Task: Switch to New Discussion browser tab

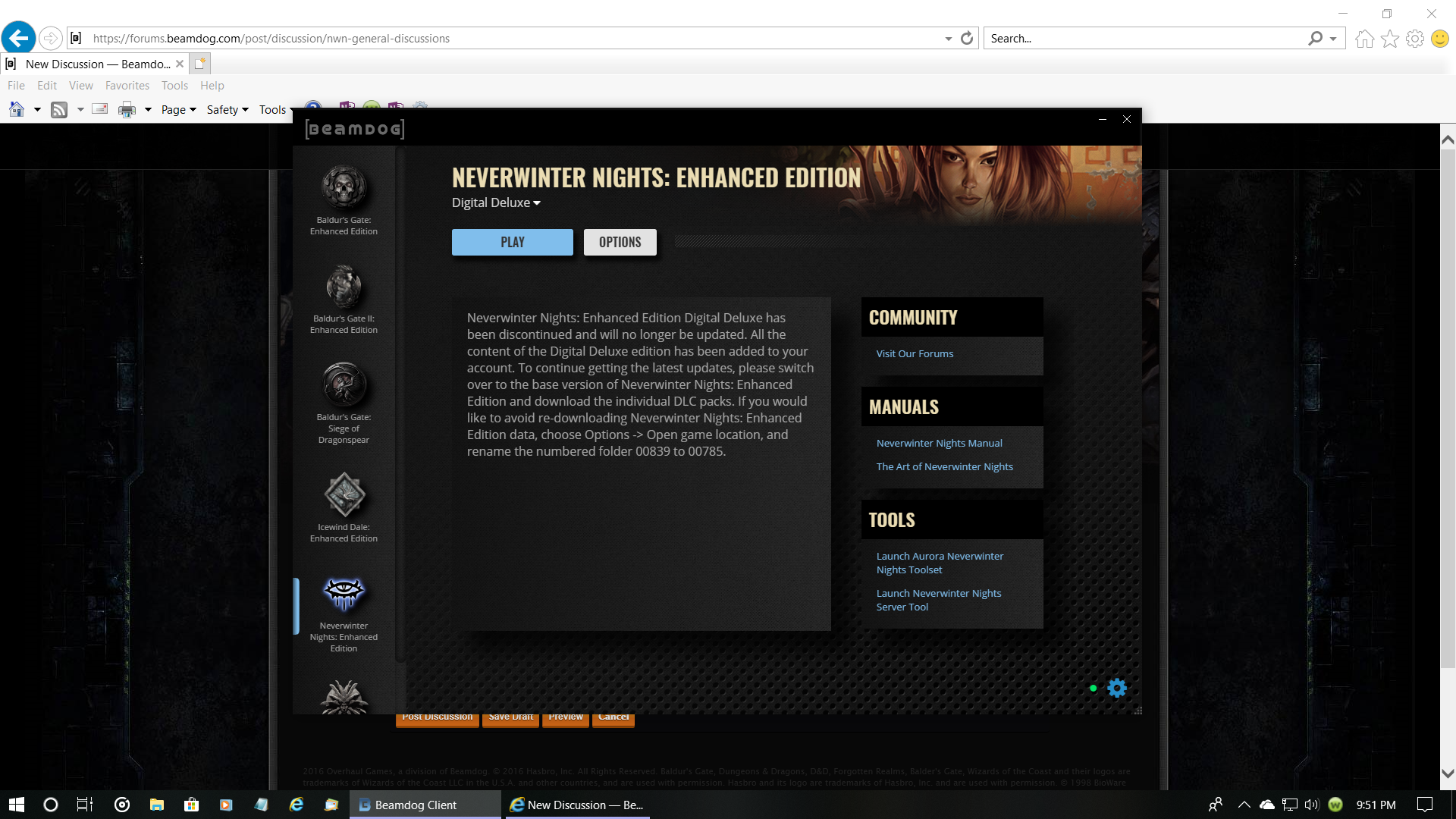Action: tap(97, 64)
